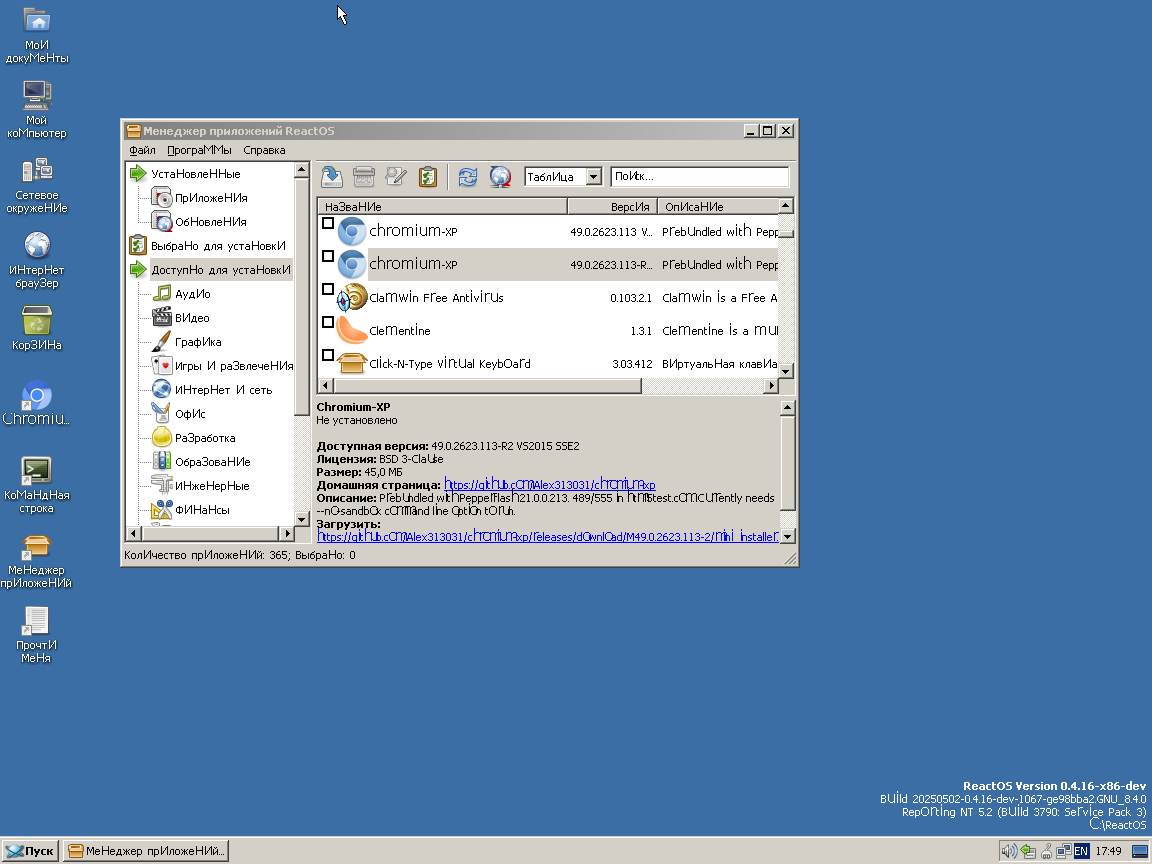This screenshot has width=1152, height=864.
Task: Click the Версия column header
Action: (612, 206)
